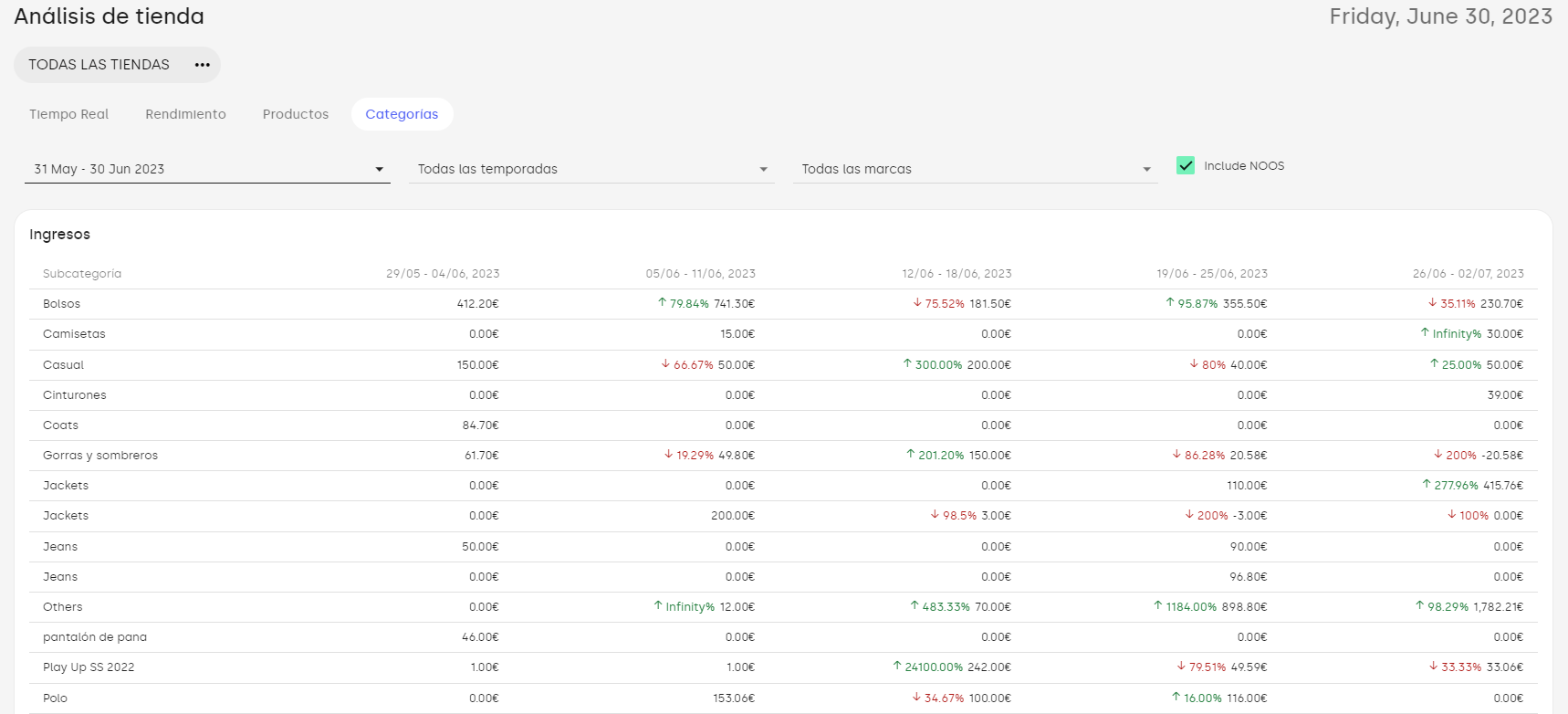Select the Gorras y sombreros row
Image resolution: width=1568 pixels, height=714 pixels.
tap(783, 456)
